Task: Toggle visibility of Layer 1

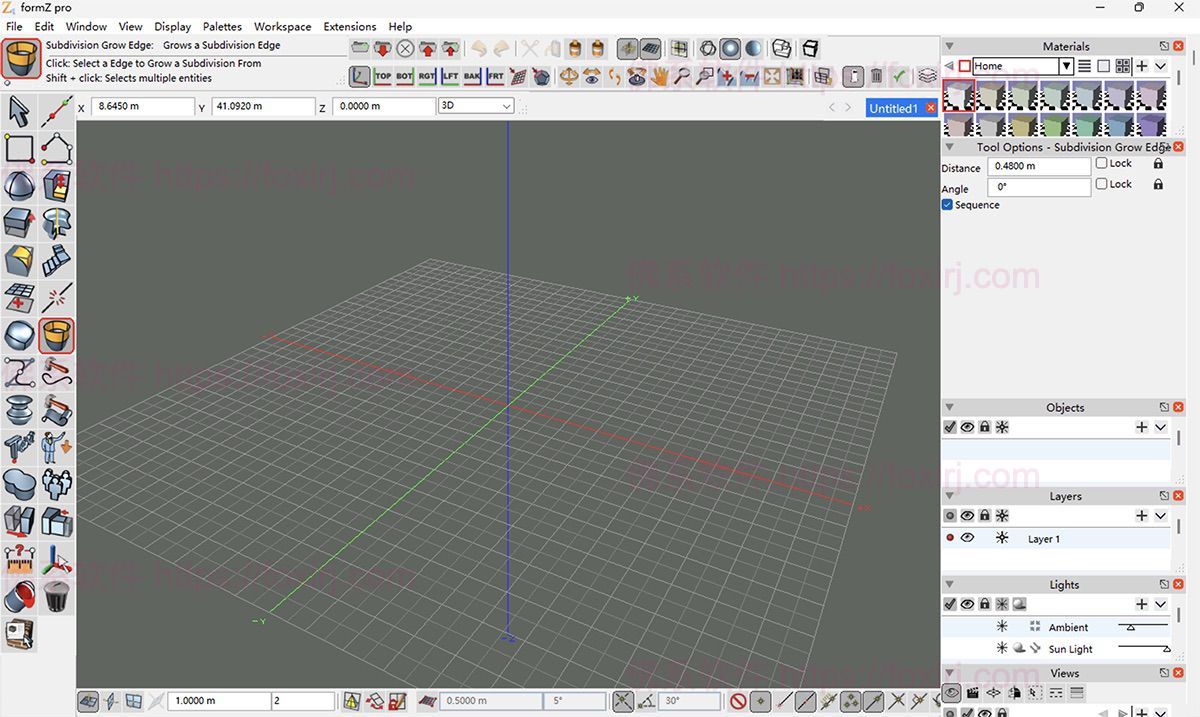Action: 966,537
